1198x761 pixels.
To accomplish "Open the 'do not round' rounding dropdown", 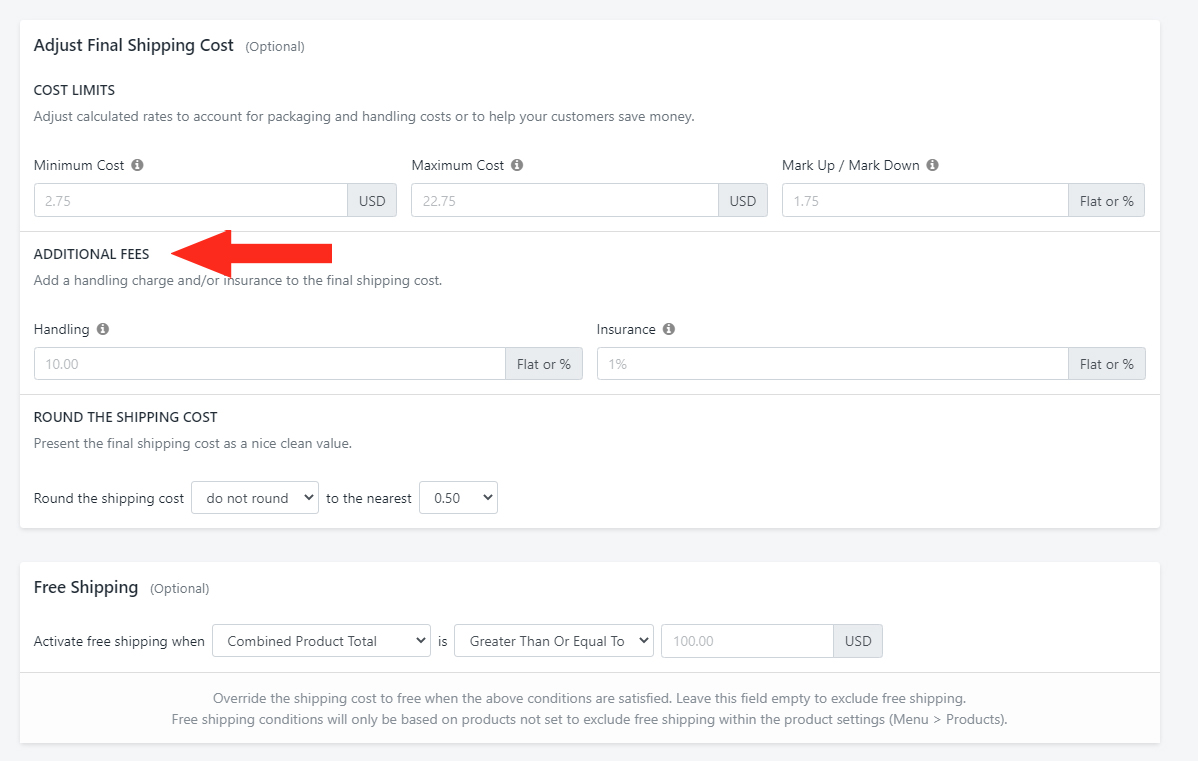I will point(255,497).
